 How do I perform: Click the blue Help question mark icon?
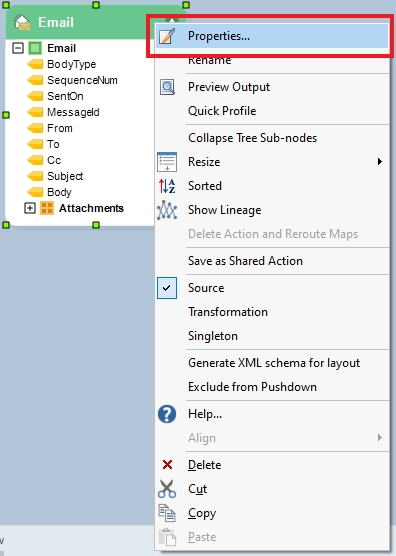[167, 414]
